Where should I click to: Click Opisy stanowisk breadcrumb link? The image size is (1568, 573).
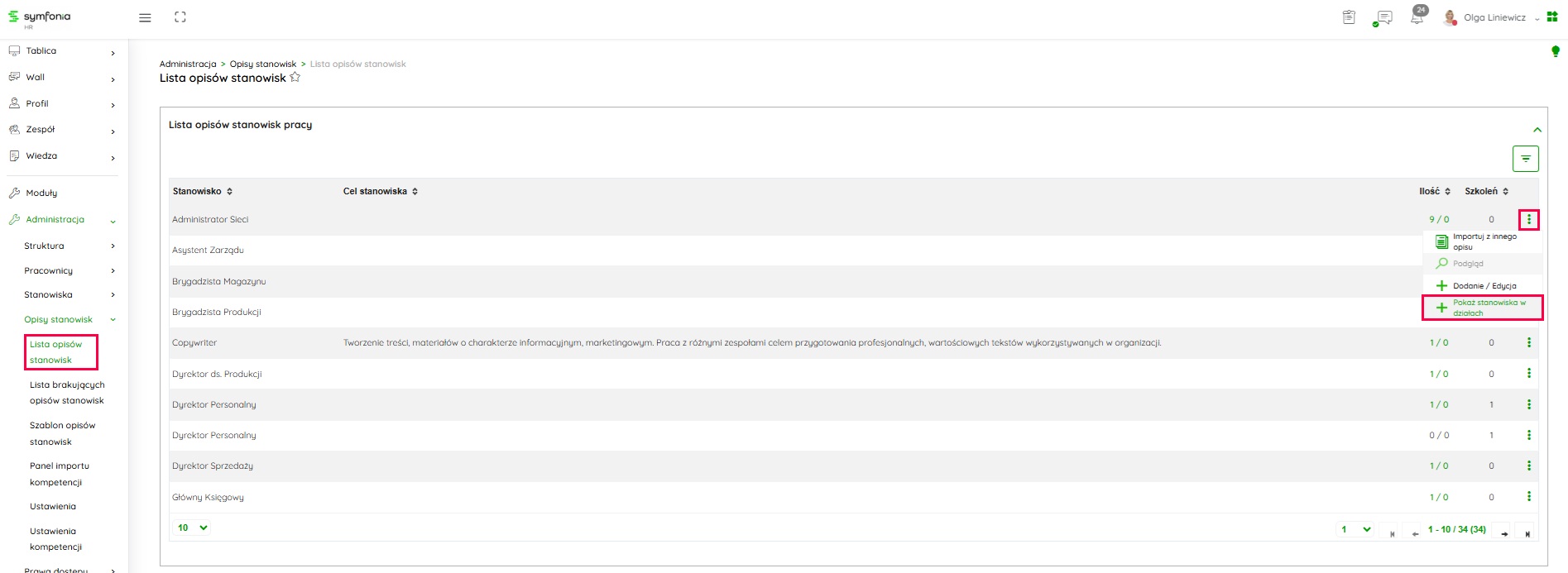coord(262,64)
